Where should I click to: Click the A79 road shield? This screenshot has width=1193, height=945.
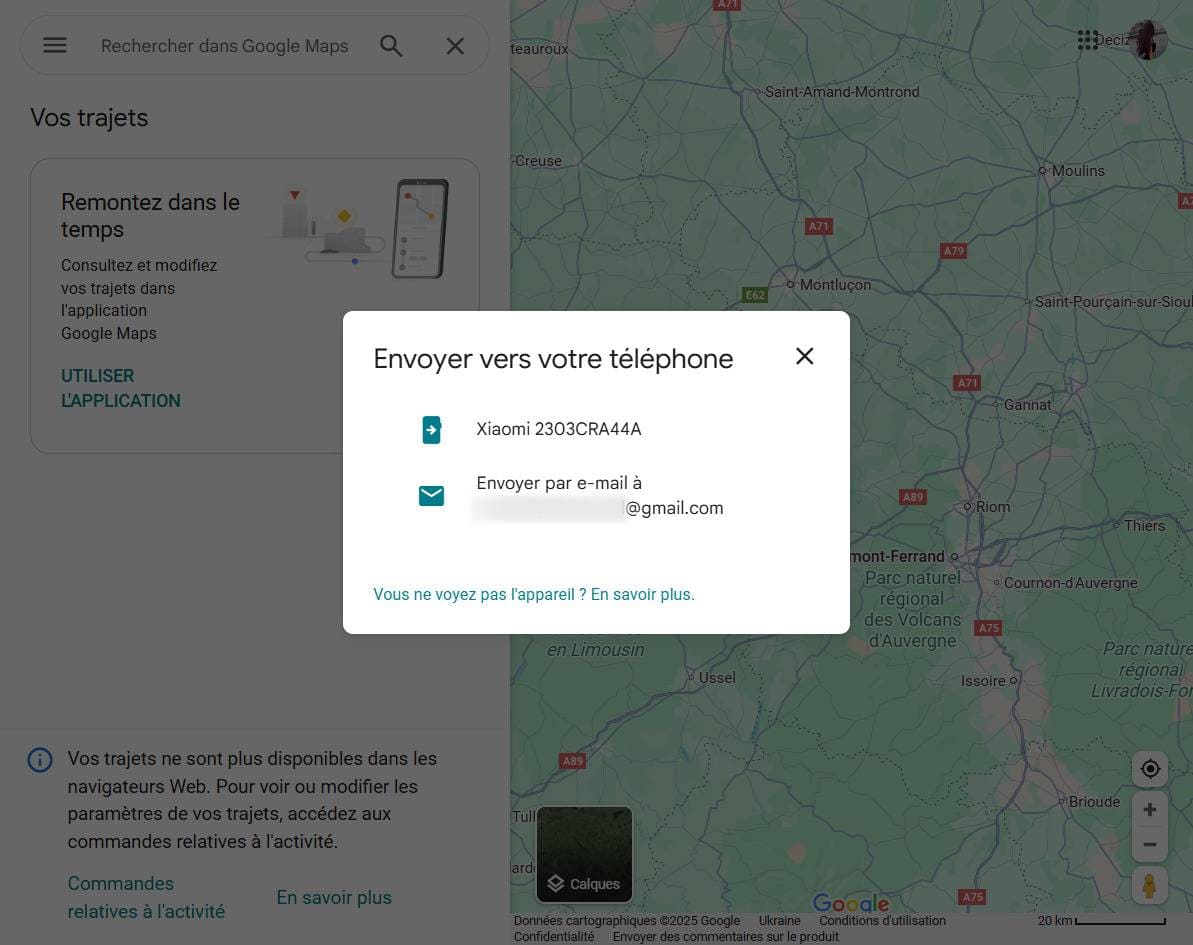coord(953,251)
